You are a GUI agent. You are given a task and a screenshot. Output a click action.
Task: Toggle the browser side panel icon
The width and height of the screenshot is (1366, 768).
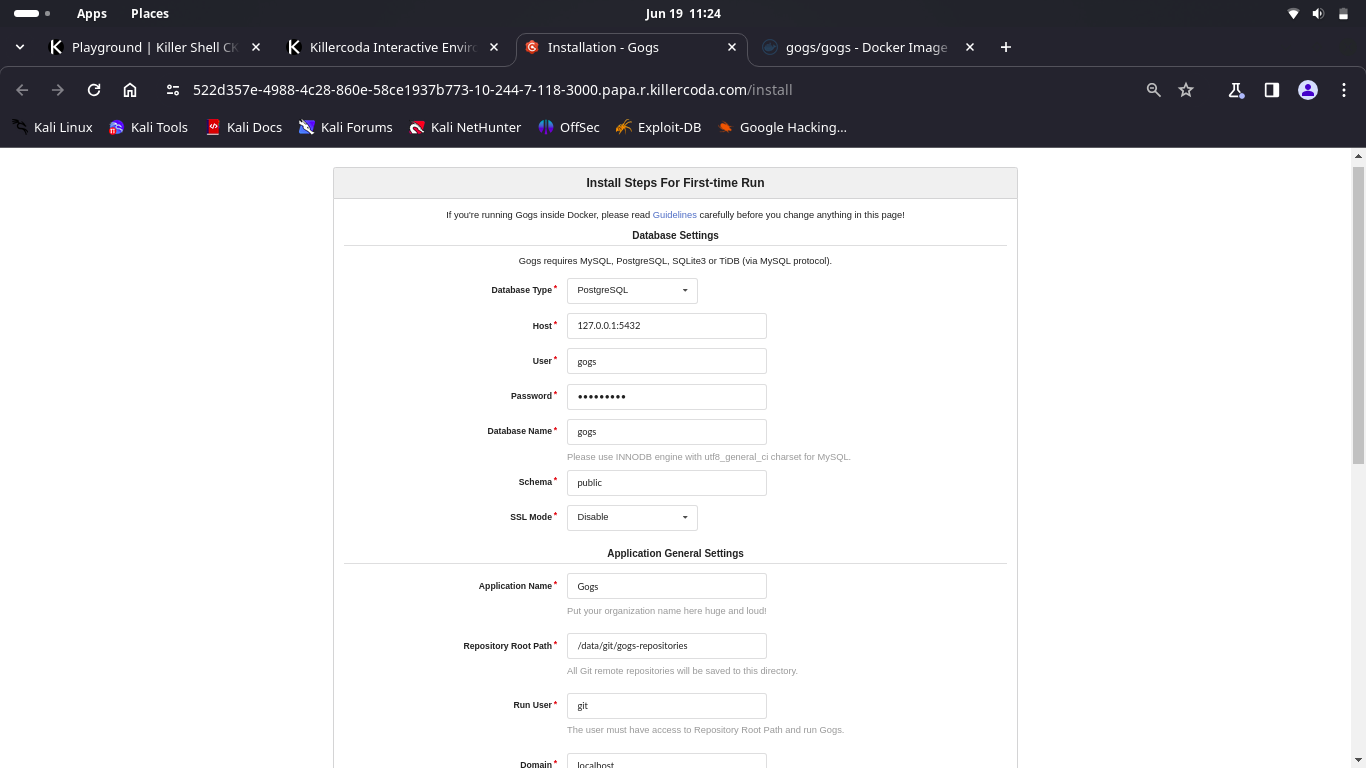(1272, 90)
